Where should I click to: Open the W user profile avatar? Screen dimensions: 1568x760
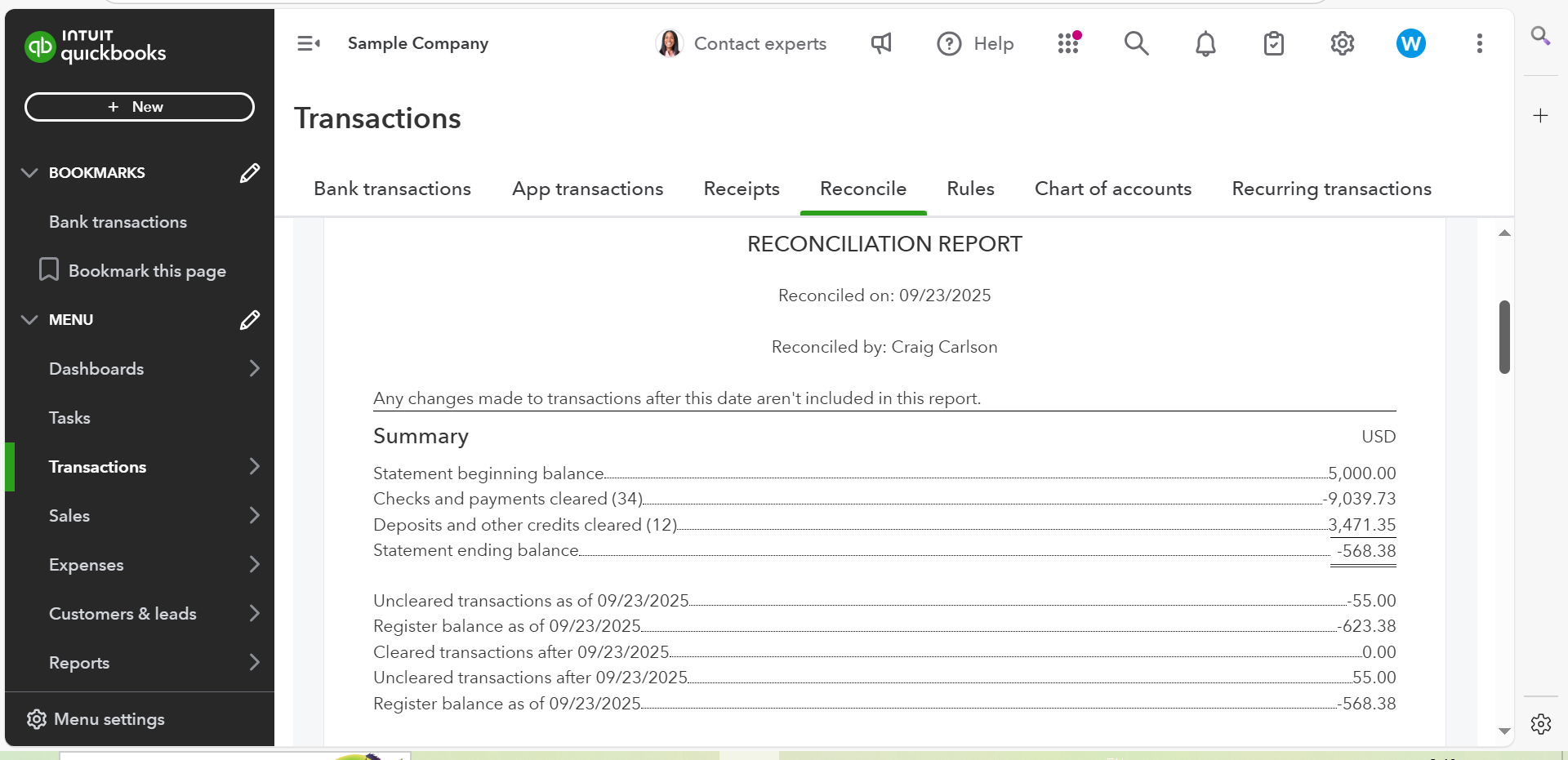(1410, 43)
